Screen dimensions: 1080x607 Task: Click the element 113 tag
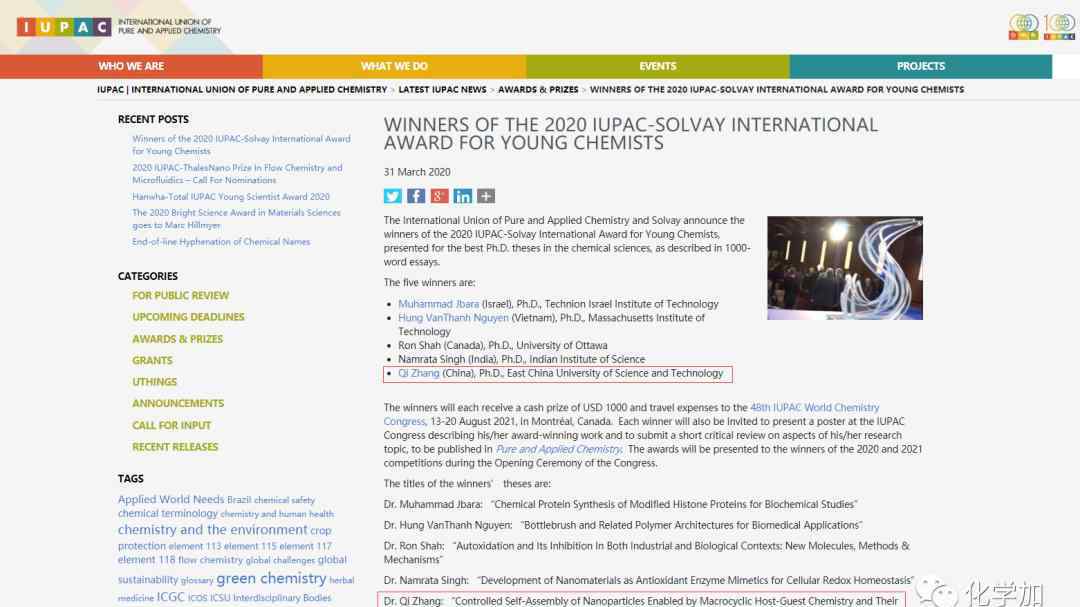point(195,546)
